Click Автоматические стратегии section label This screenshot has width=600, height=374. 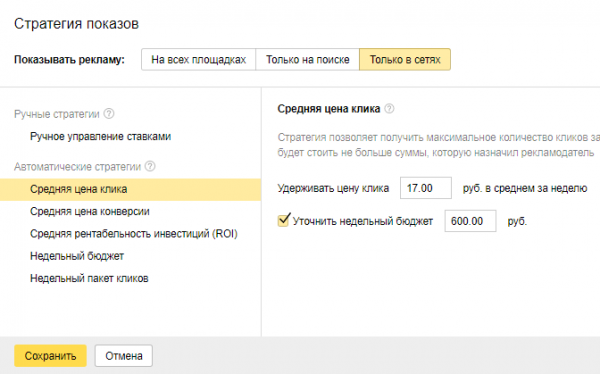(x=78, y=167)
